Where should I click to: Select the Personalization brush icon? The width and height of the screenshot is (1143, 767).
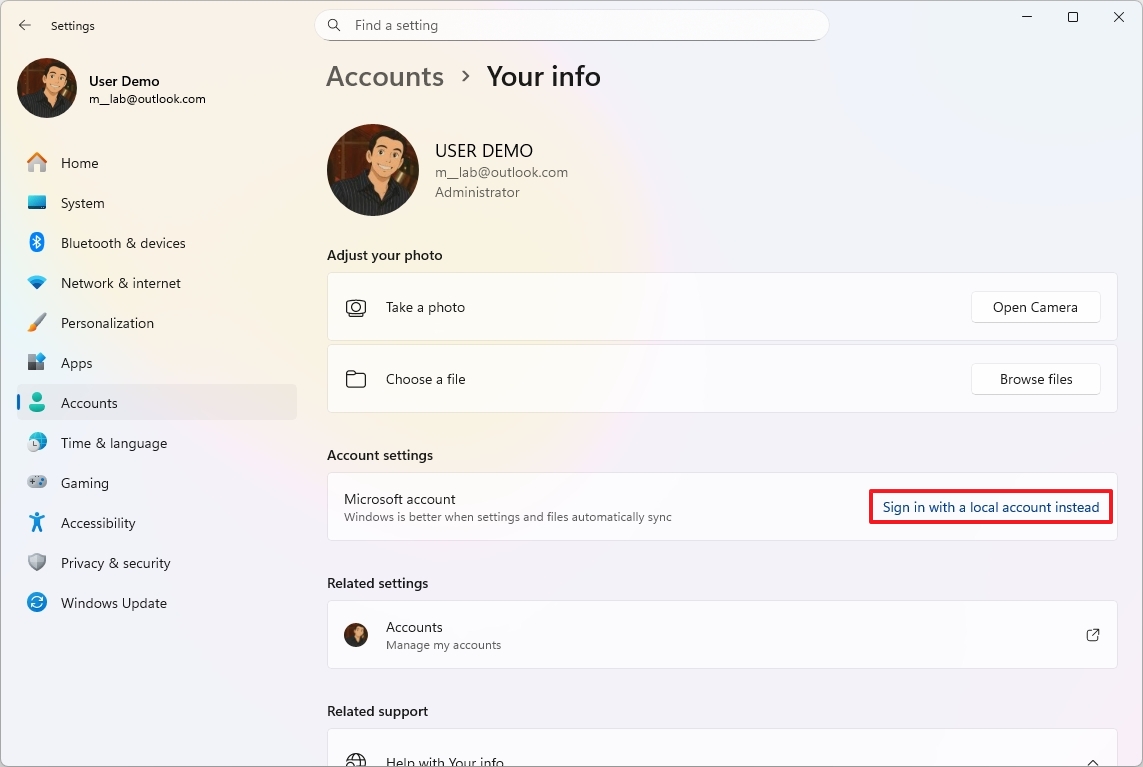pos(36,322)
